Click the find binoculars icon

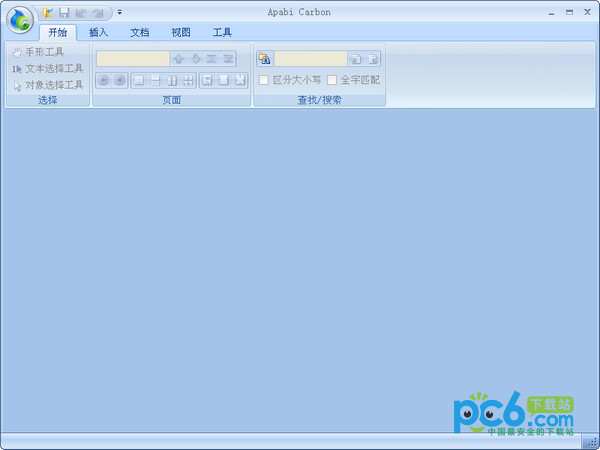pos(264,59)
